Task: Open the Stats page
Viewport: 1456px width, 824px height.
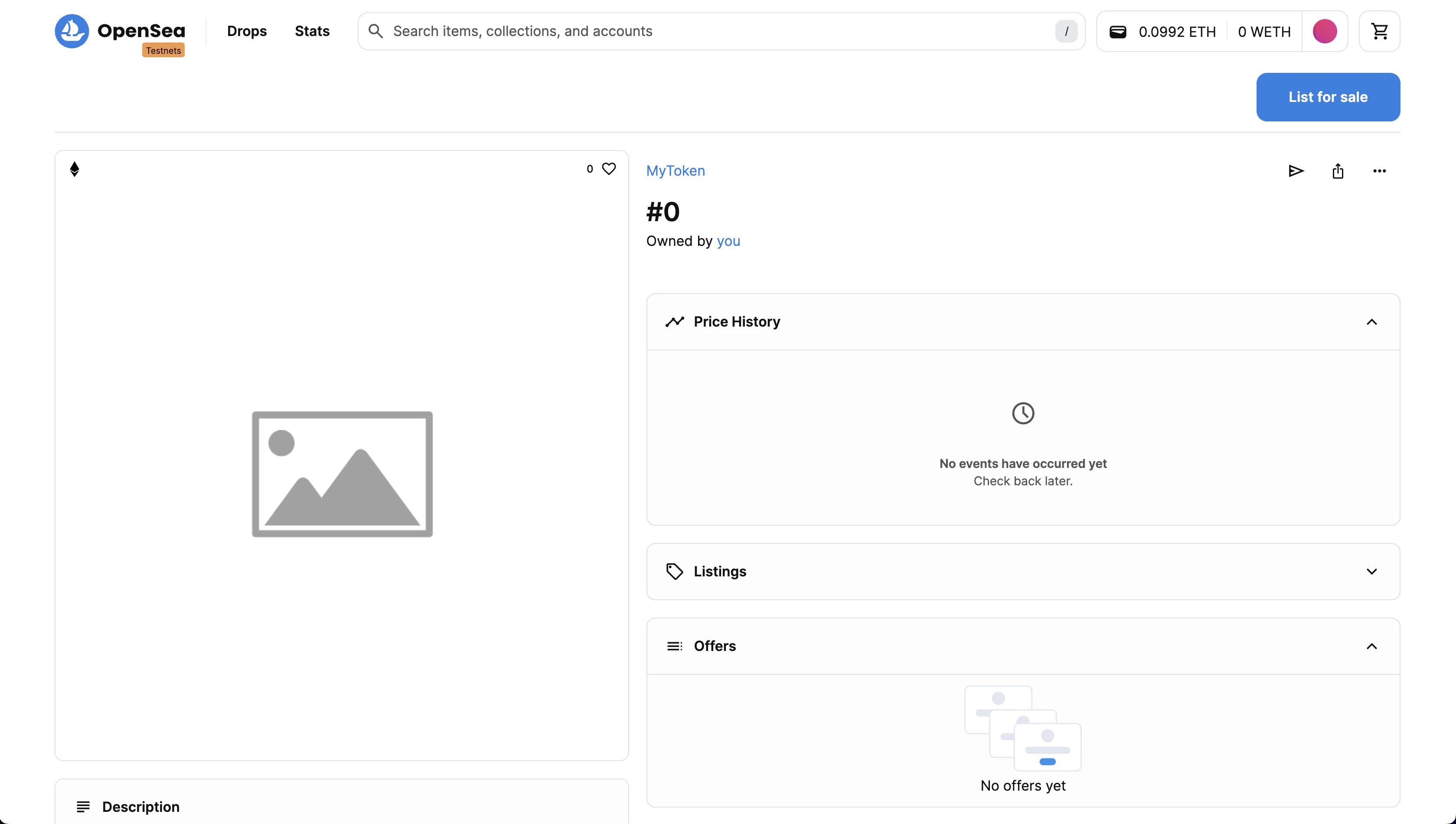Action: tap(312, 31)
